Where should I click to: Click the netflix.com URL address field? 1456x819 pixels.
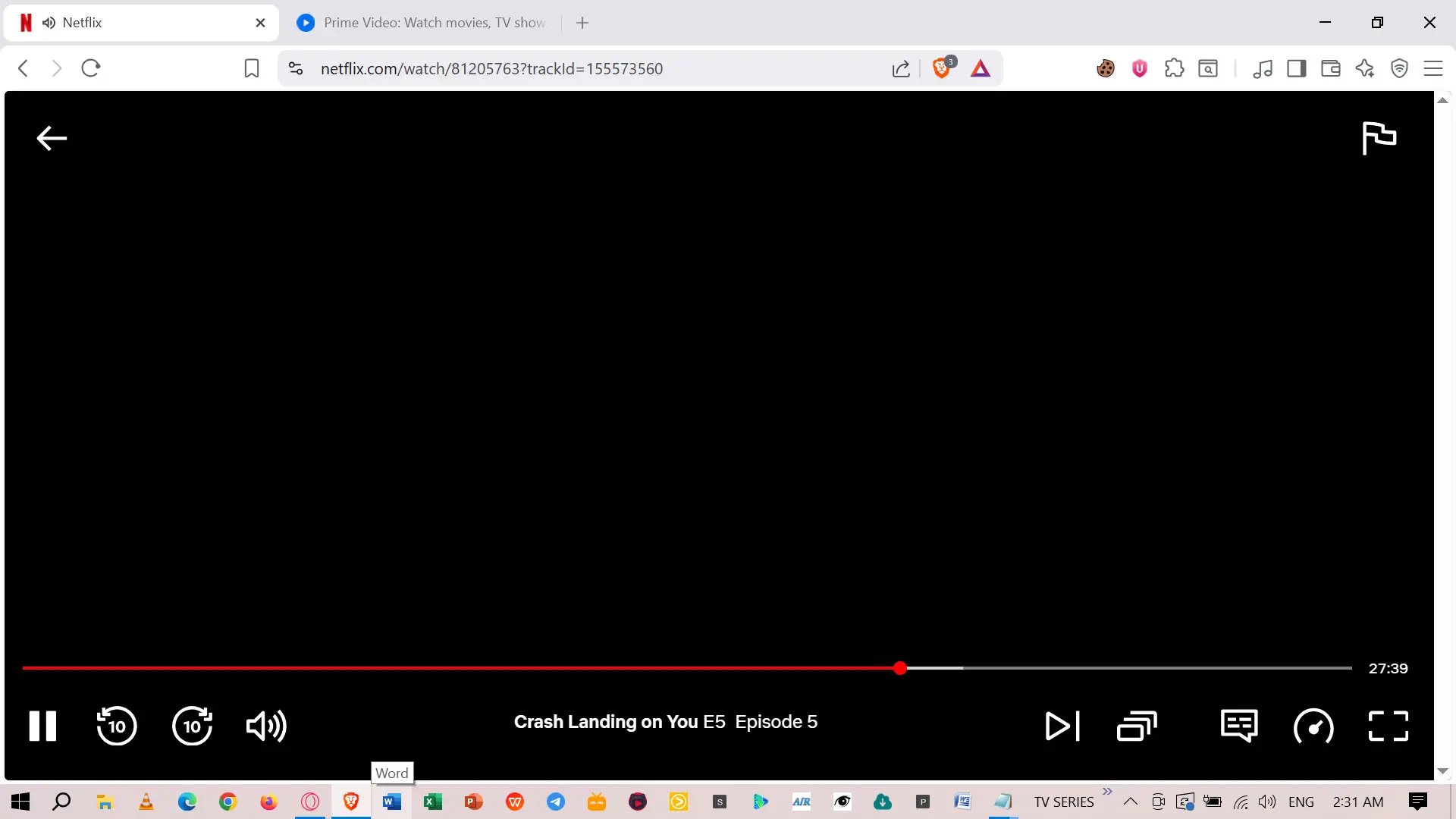[x=491, y=69]
